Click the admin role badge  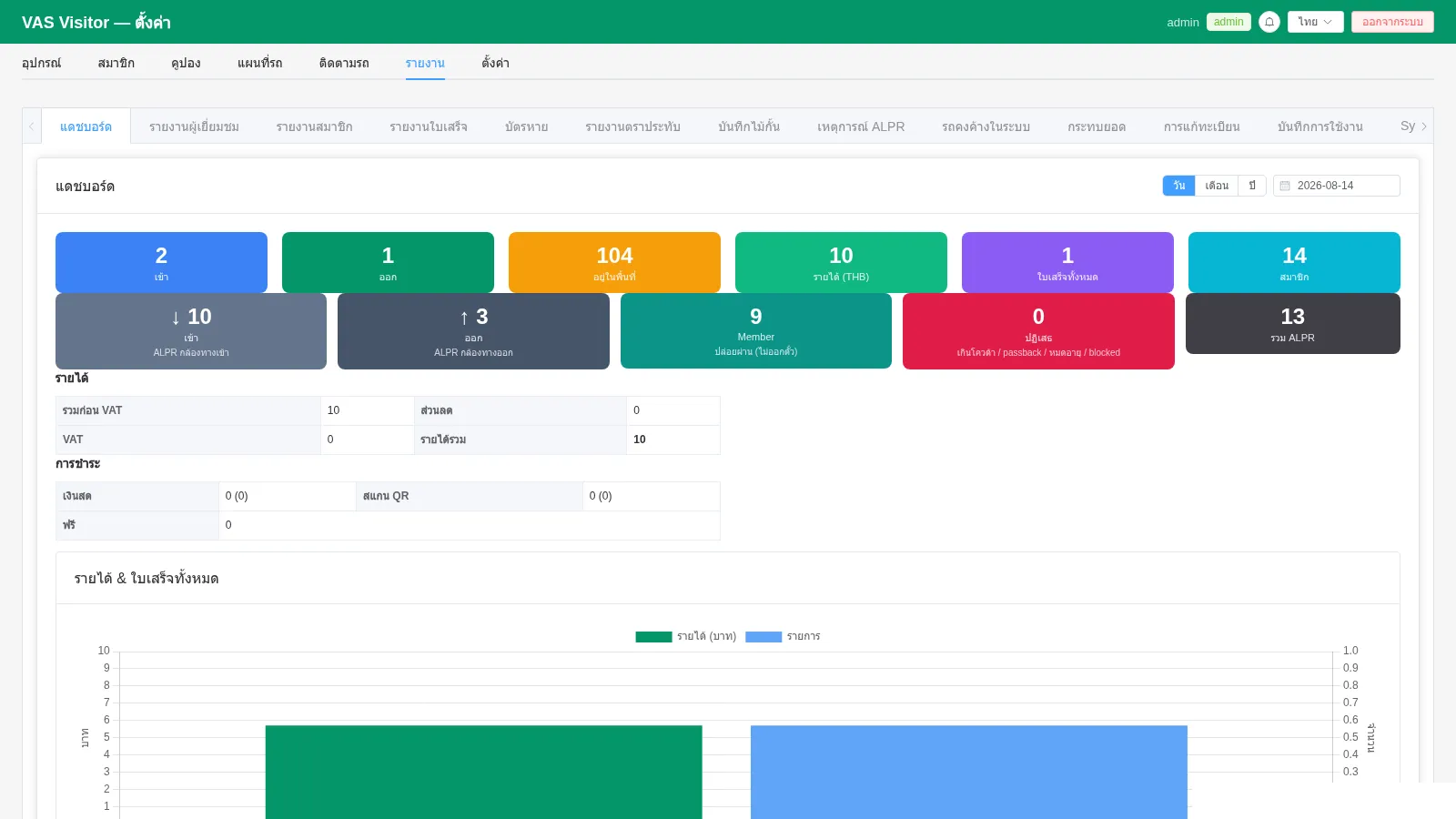(x=1228, y=22)
